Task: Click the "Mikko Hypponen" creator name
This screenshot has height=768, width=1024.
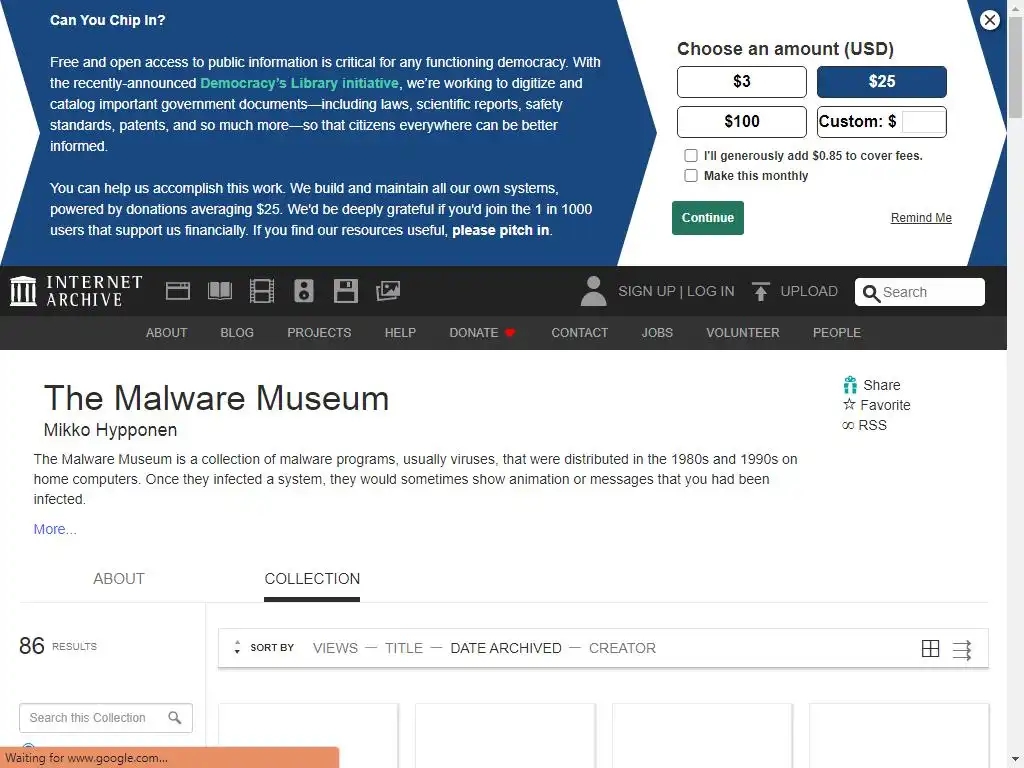Action: 110,430
